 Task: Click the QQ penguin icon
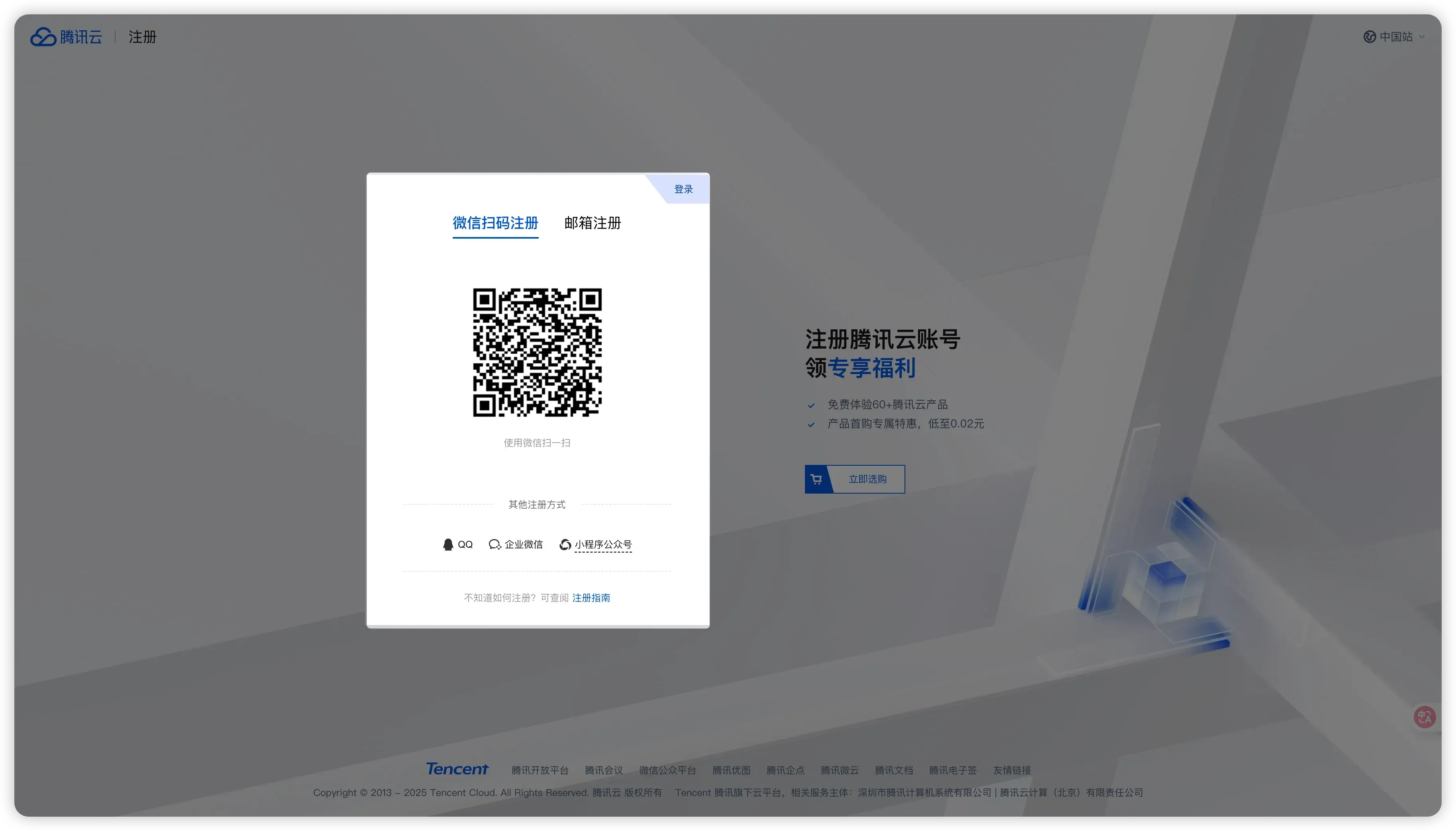tap(448, 545)
